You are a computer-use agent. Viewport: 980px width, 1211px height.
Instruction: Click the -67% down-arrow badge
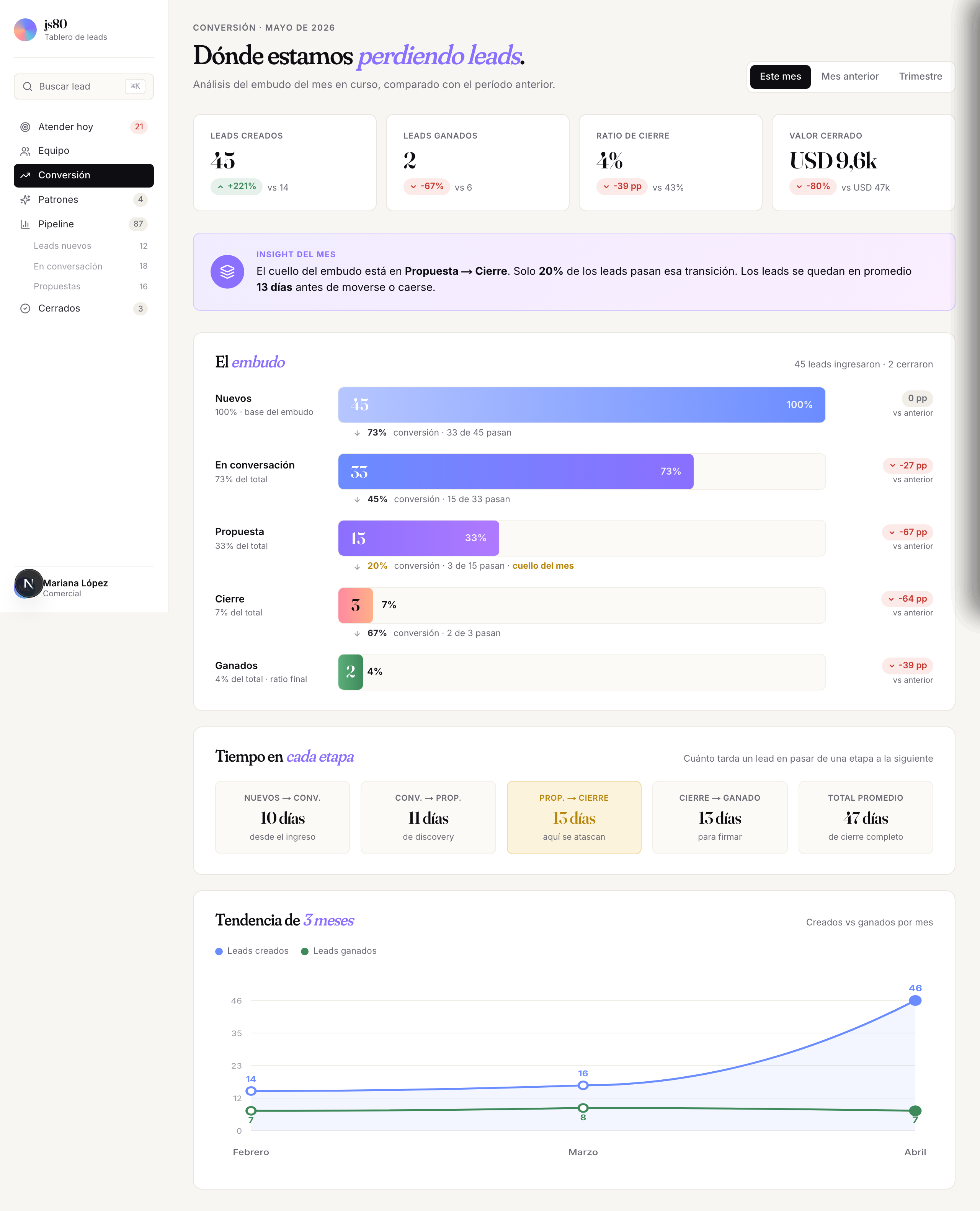(426, 187)
